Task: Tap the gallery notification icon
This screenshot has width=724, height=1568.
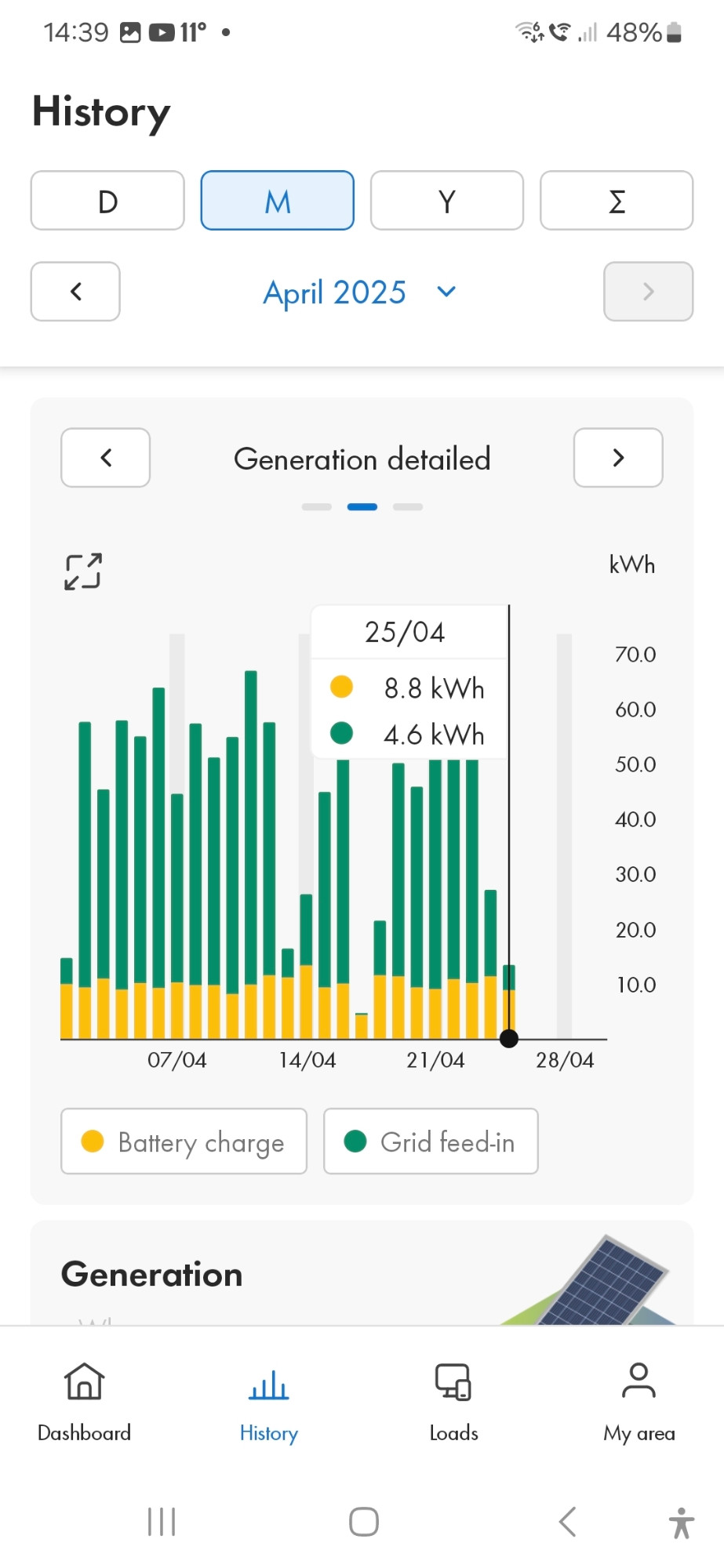Action: 130,32
